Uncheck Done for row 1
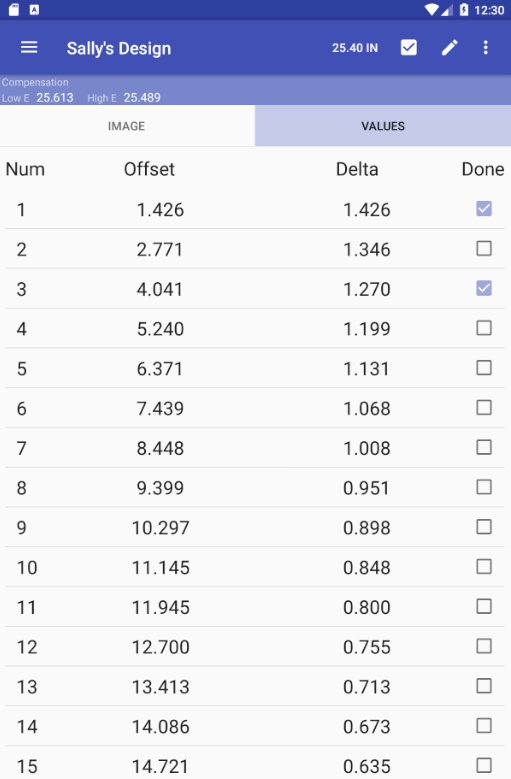Screen dimensions: 511x779 point(484,209)
